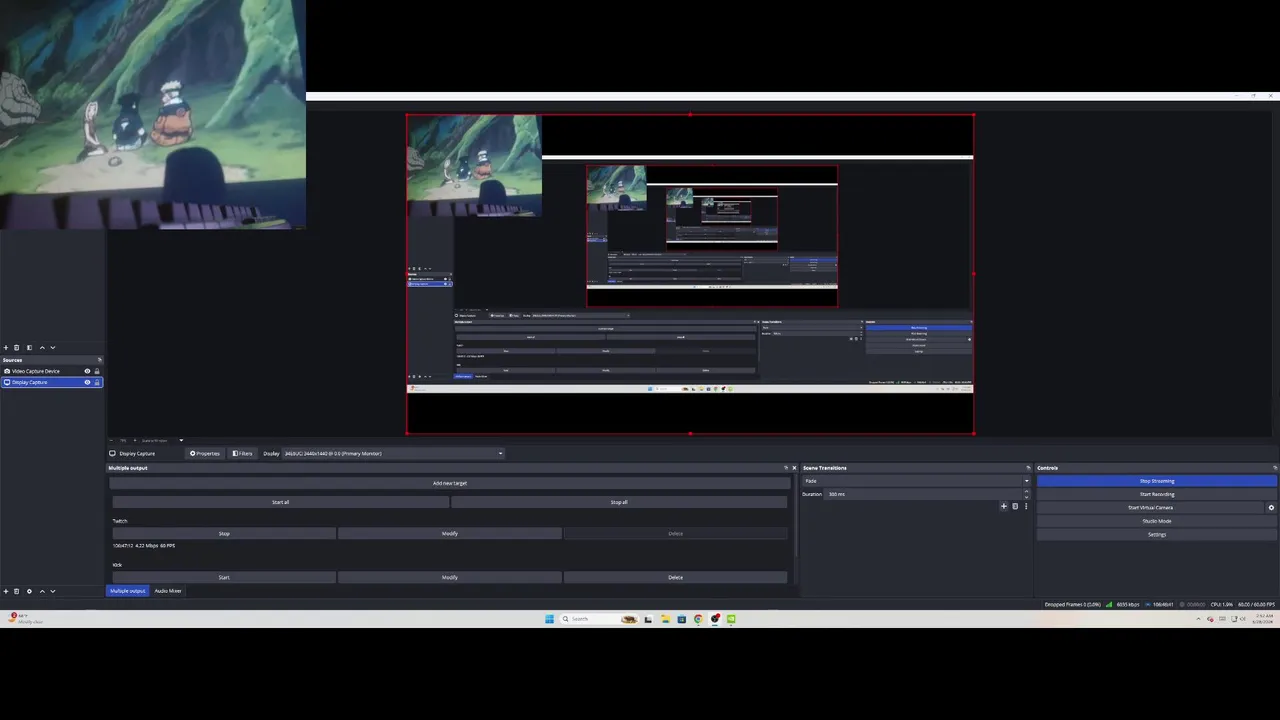This screenshot has width=1280, height=720.
Task: Open preview scaling dropdown arrow
Action: pyautogui.click(x=181, y=440)
